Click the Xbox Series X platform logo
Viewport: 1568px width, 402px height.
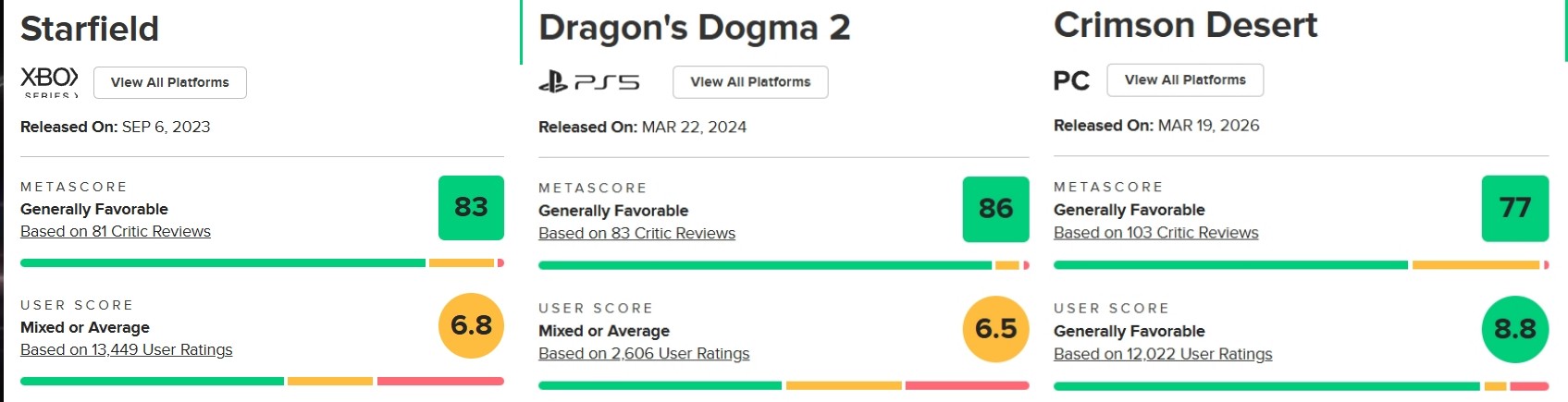coord(49,81)
